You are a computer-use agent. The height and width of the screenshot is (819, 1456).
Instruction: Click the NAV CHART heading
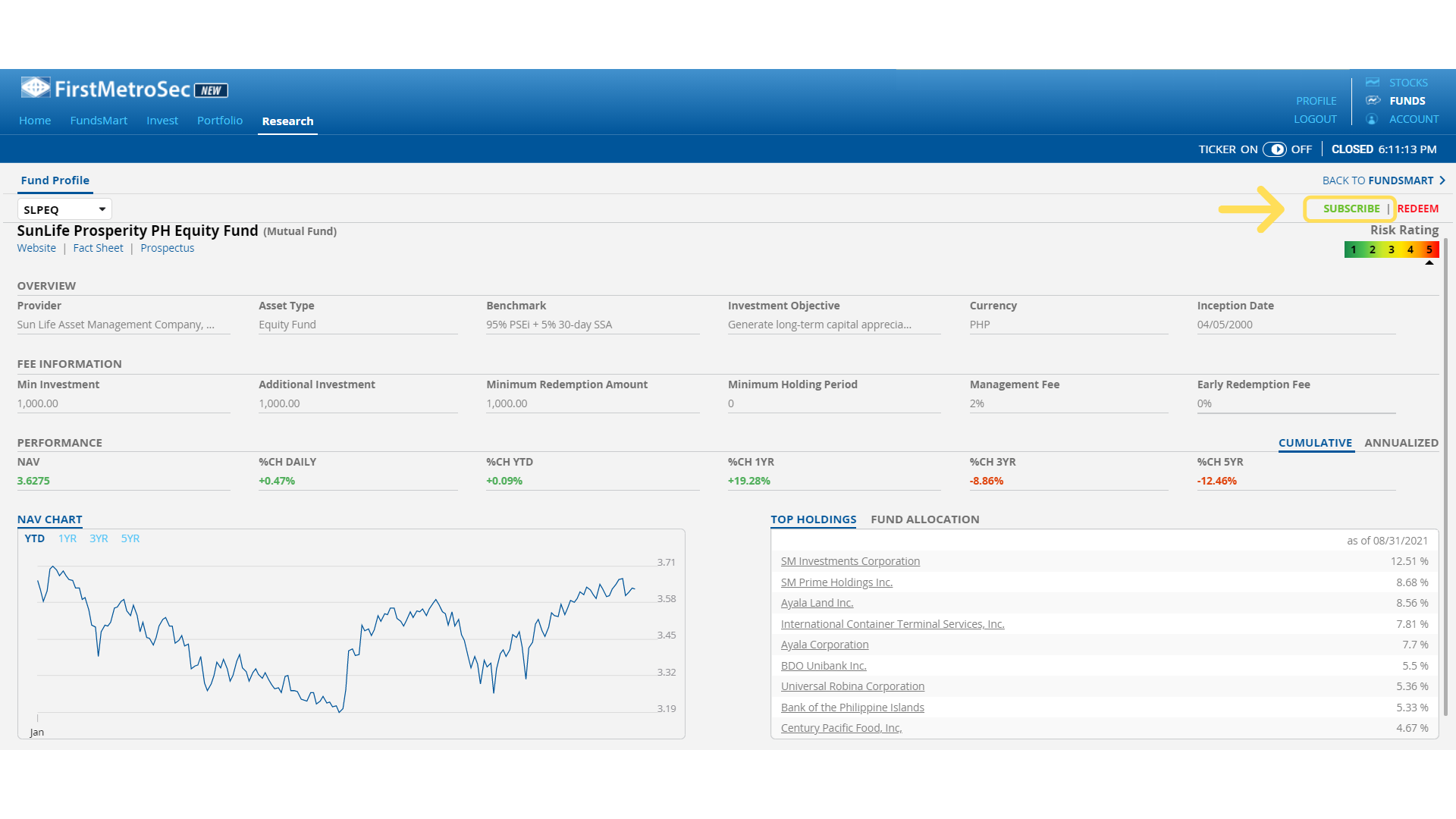49,519
